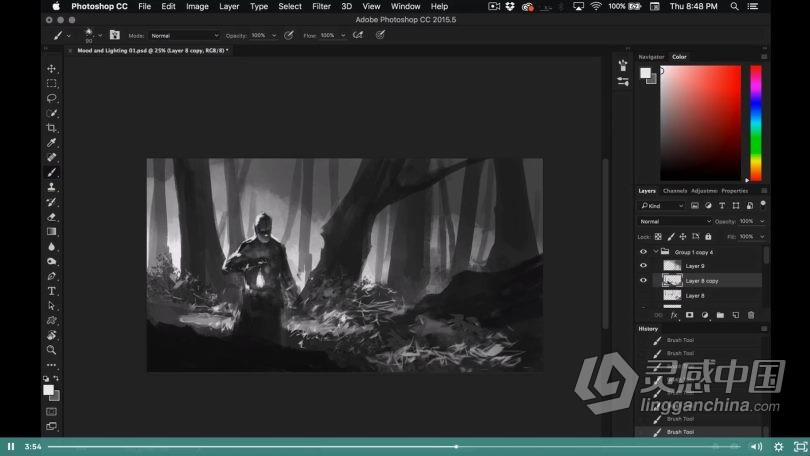Click the Add layer style fx icon

click(x=674, y=315)
